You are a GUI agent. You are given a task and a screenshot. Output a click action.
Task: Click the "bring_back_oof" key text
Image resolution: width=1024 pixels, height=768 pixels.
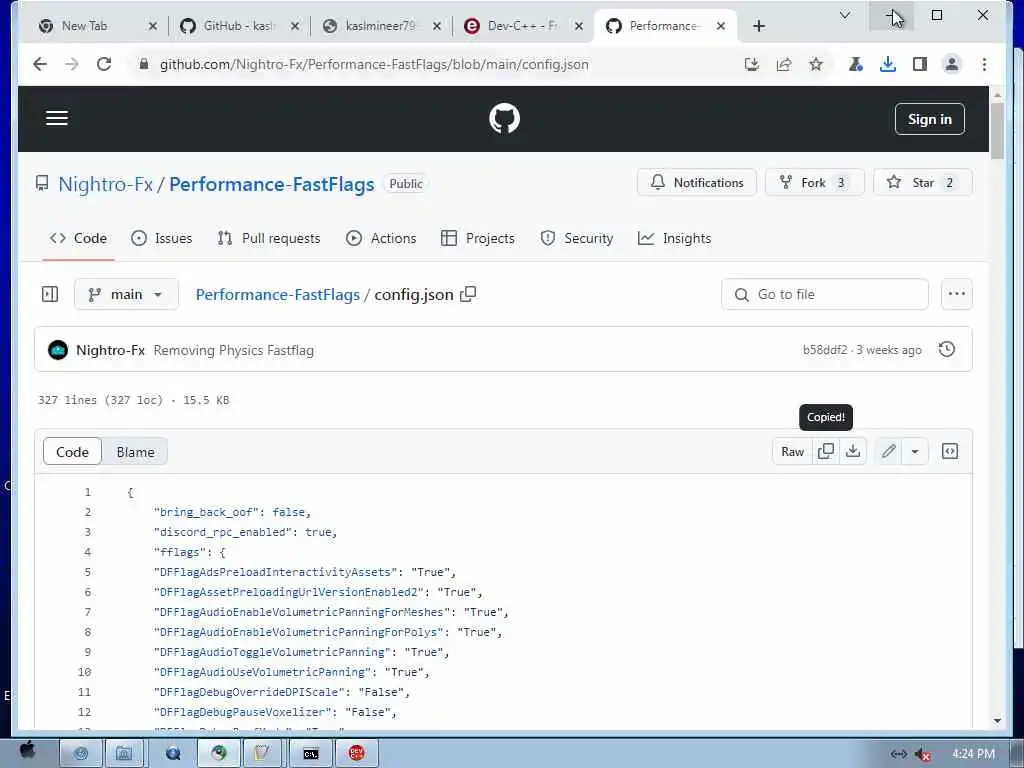tap(206, 513)
